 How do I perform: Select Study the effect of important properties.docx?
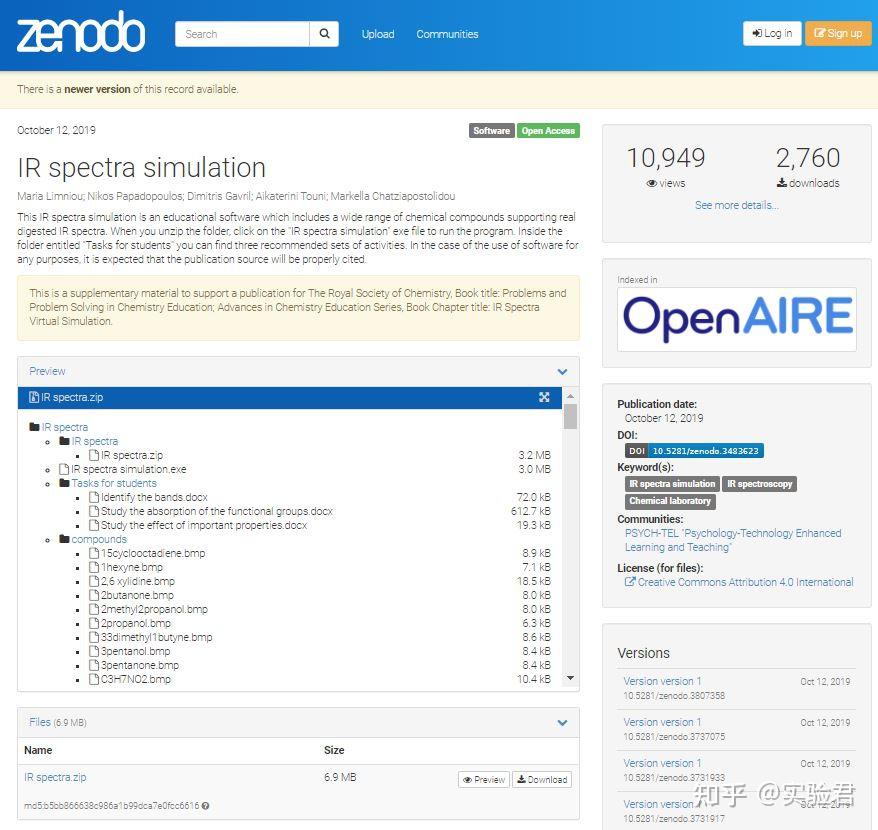pyautogui.click(x=204, y=525)
